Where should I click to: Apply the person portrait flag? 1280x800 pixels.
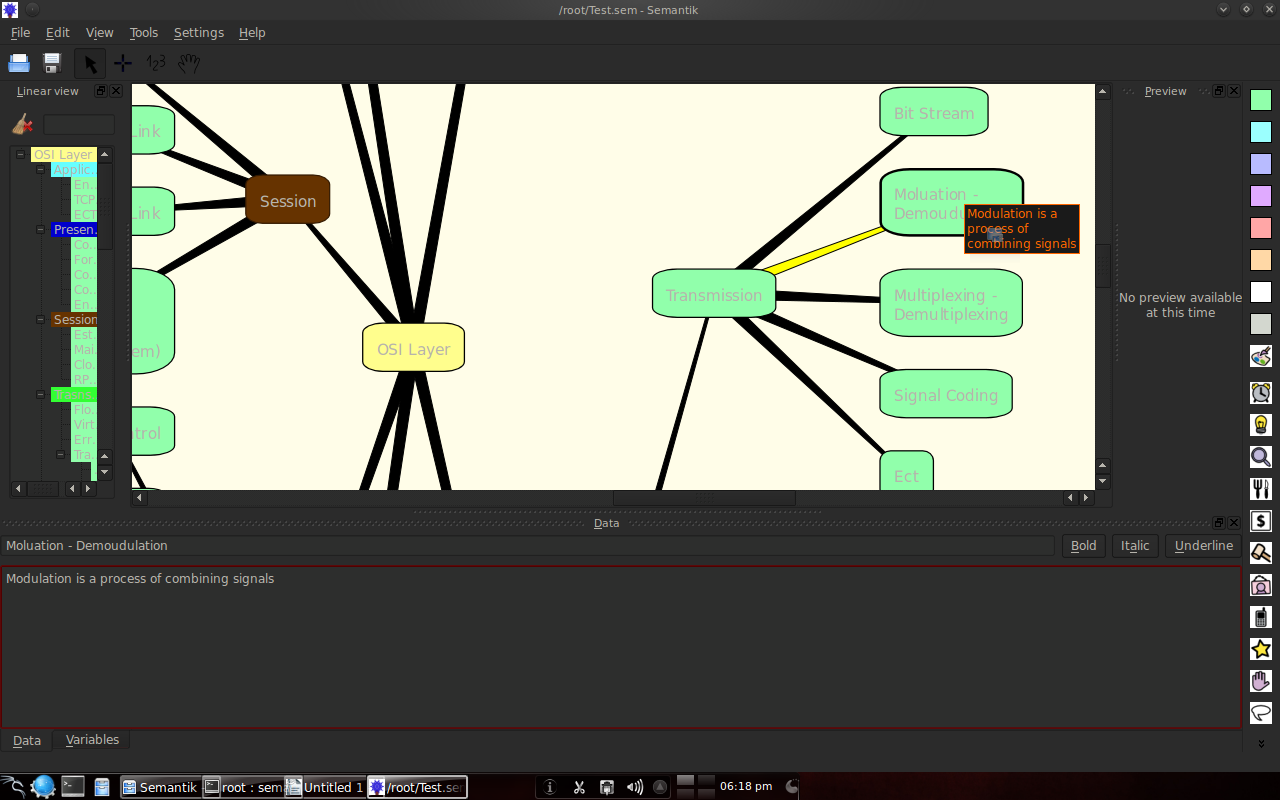1261,585
